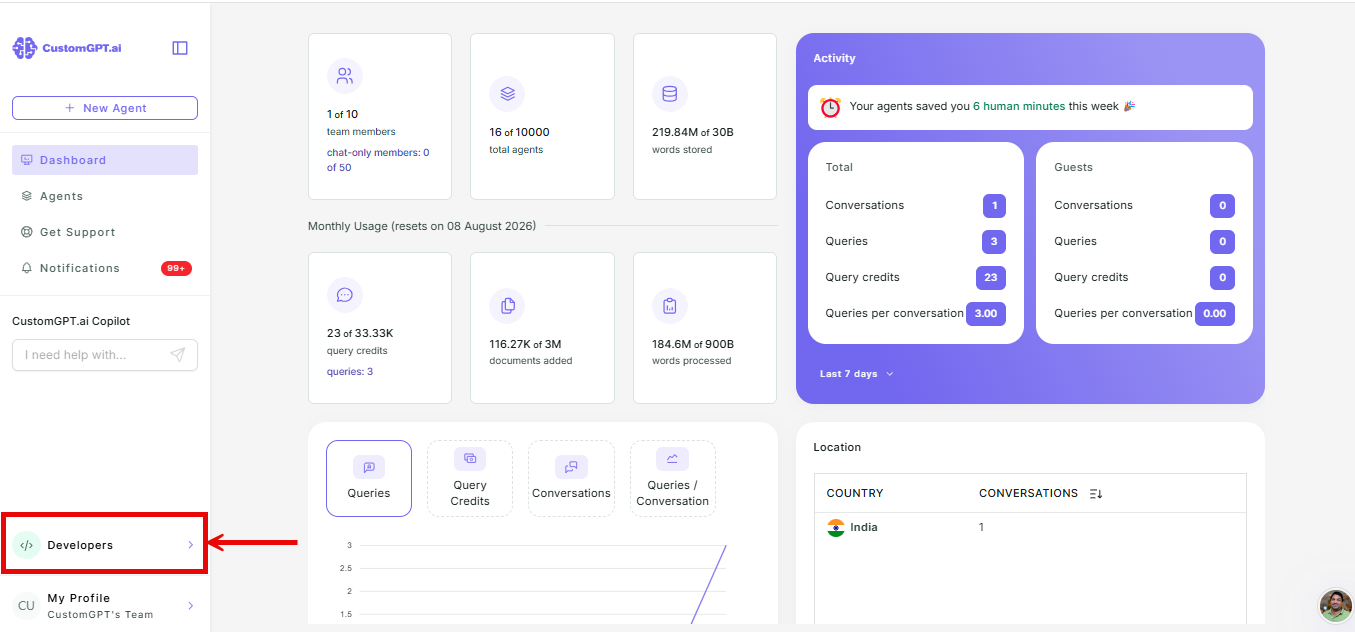Image resolution: width=1355 pixels, height=632 pixels.
Task: Click Total Queries count badge 3
Action: pyautogui.click(x=994, y=242)
